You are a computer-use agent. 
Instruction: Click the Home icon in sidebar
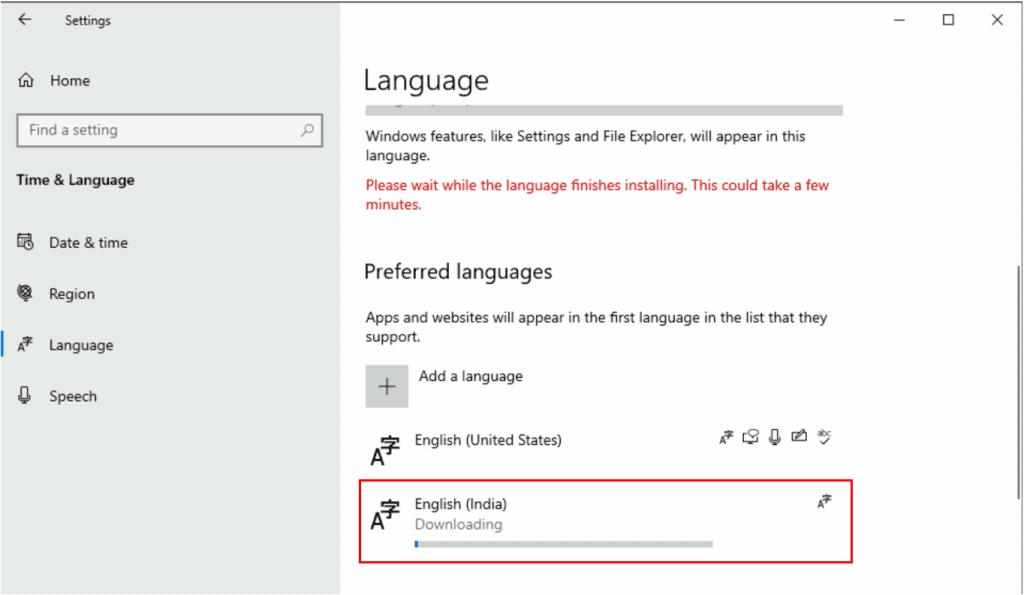[x=27, y=81]
